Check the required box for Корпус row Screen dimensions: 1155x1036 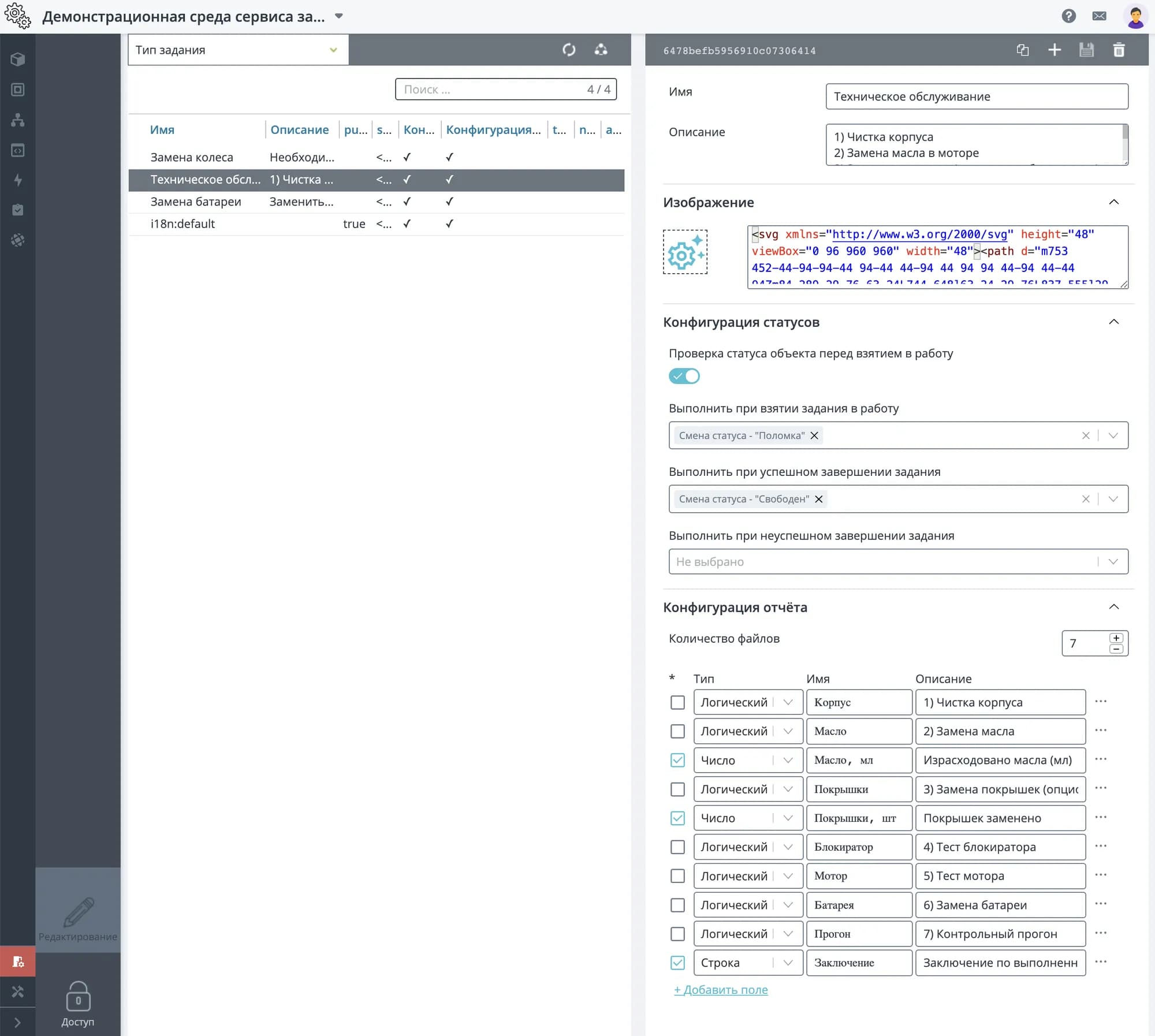click(677, 702)
